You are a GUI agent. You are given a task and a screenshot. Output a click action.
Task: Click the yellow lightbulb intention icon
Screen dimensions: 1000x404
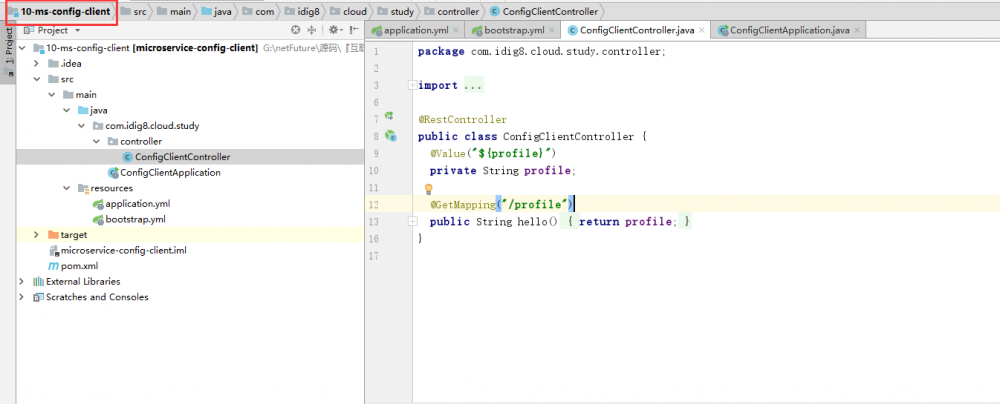pos(429,188)
